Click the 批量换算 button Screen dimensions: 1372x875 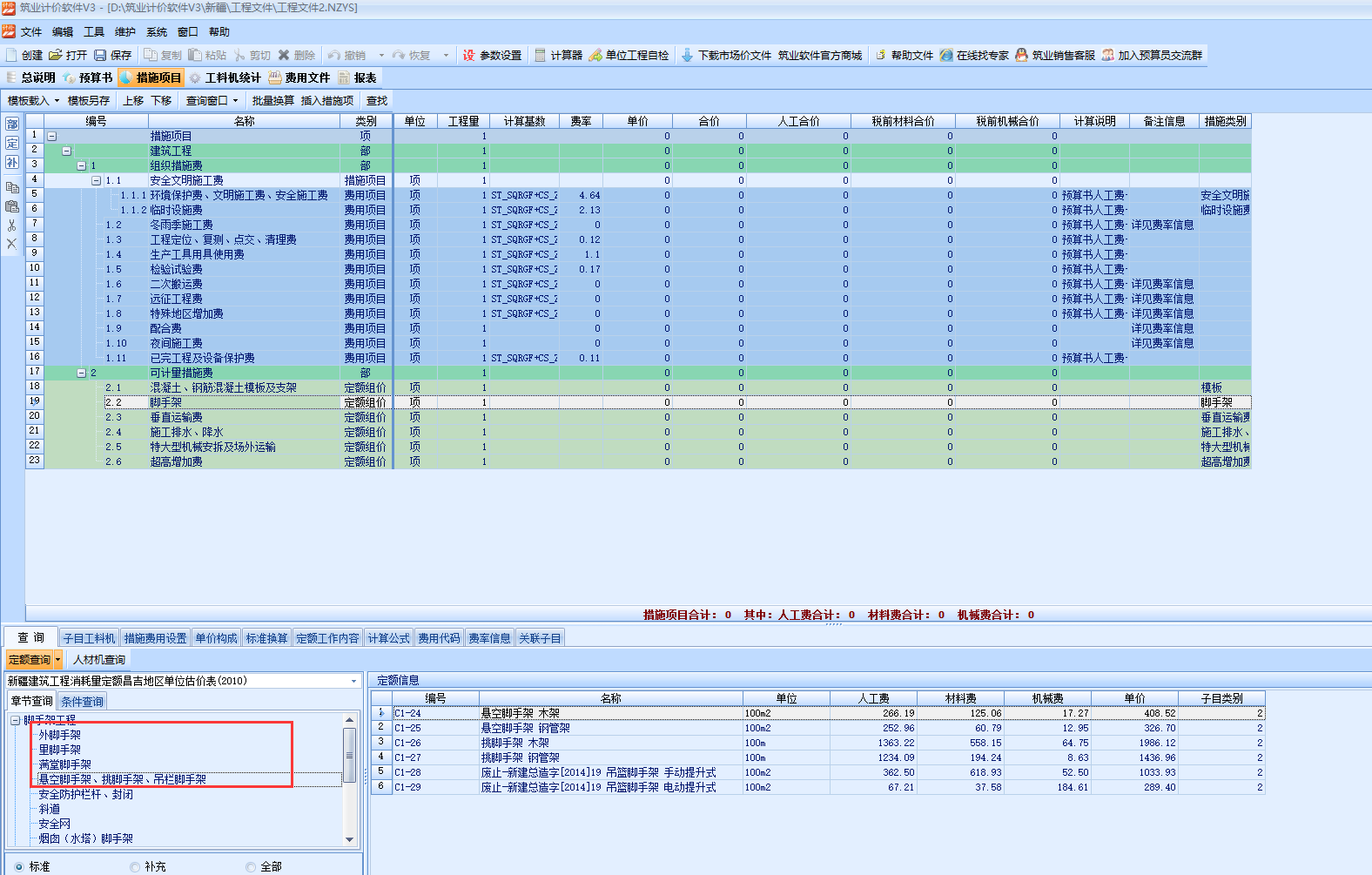pos(272,101)
